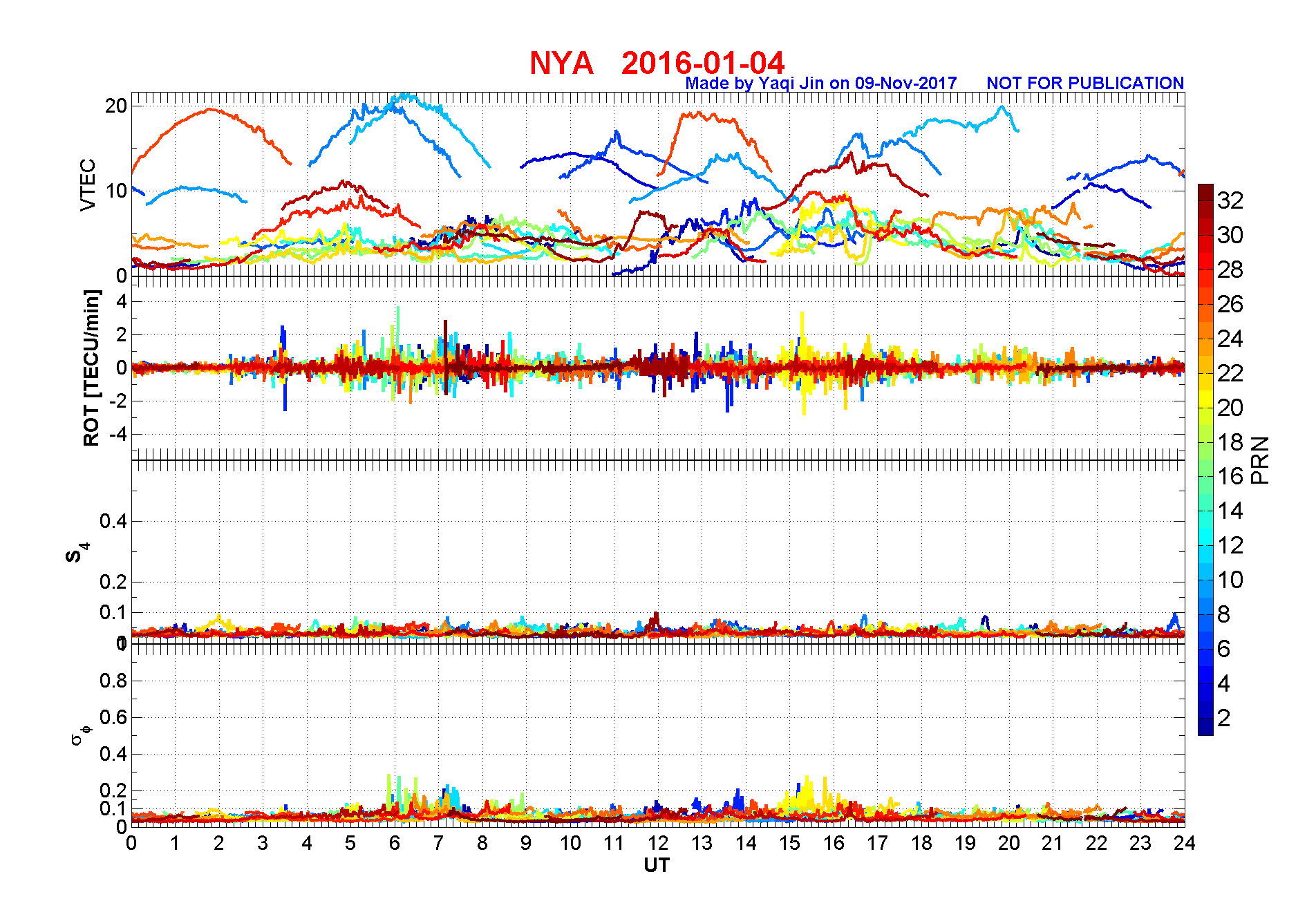Click the VTEC y-axis label

pyautogui.click(x=88, y=184)
